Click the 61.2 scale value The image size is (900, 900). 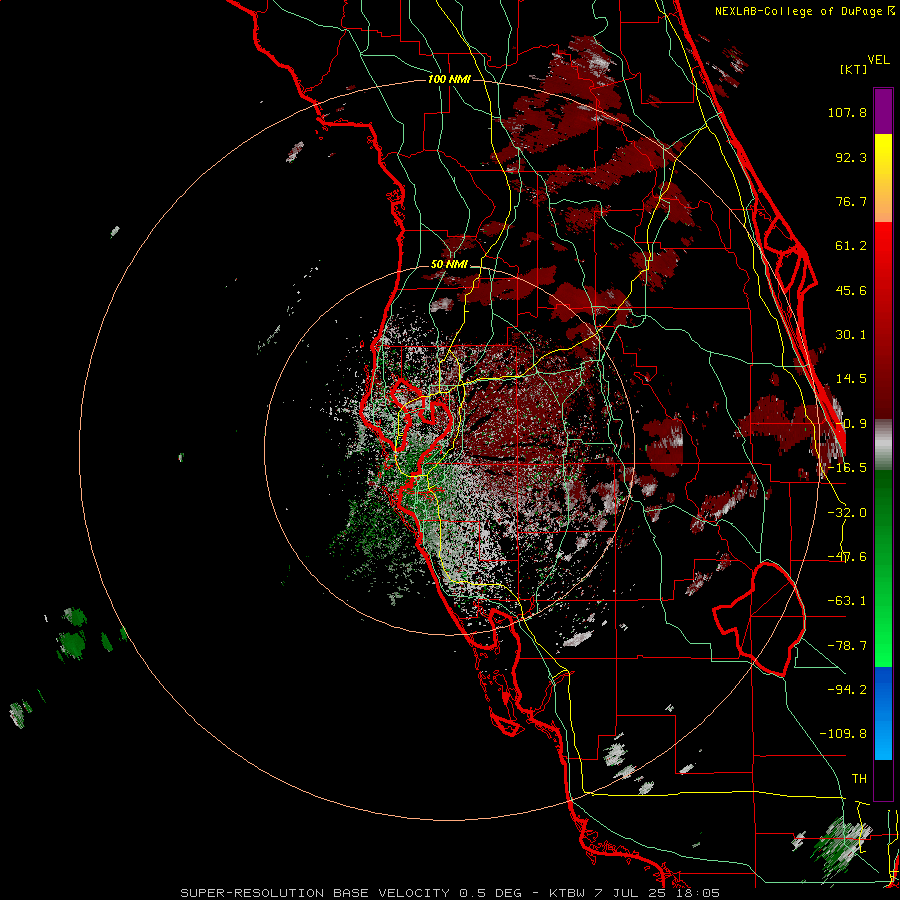(851, 246)
